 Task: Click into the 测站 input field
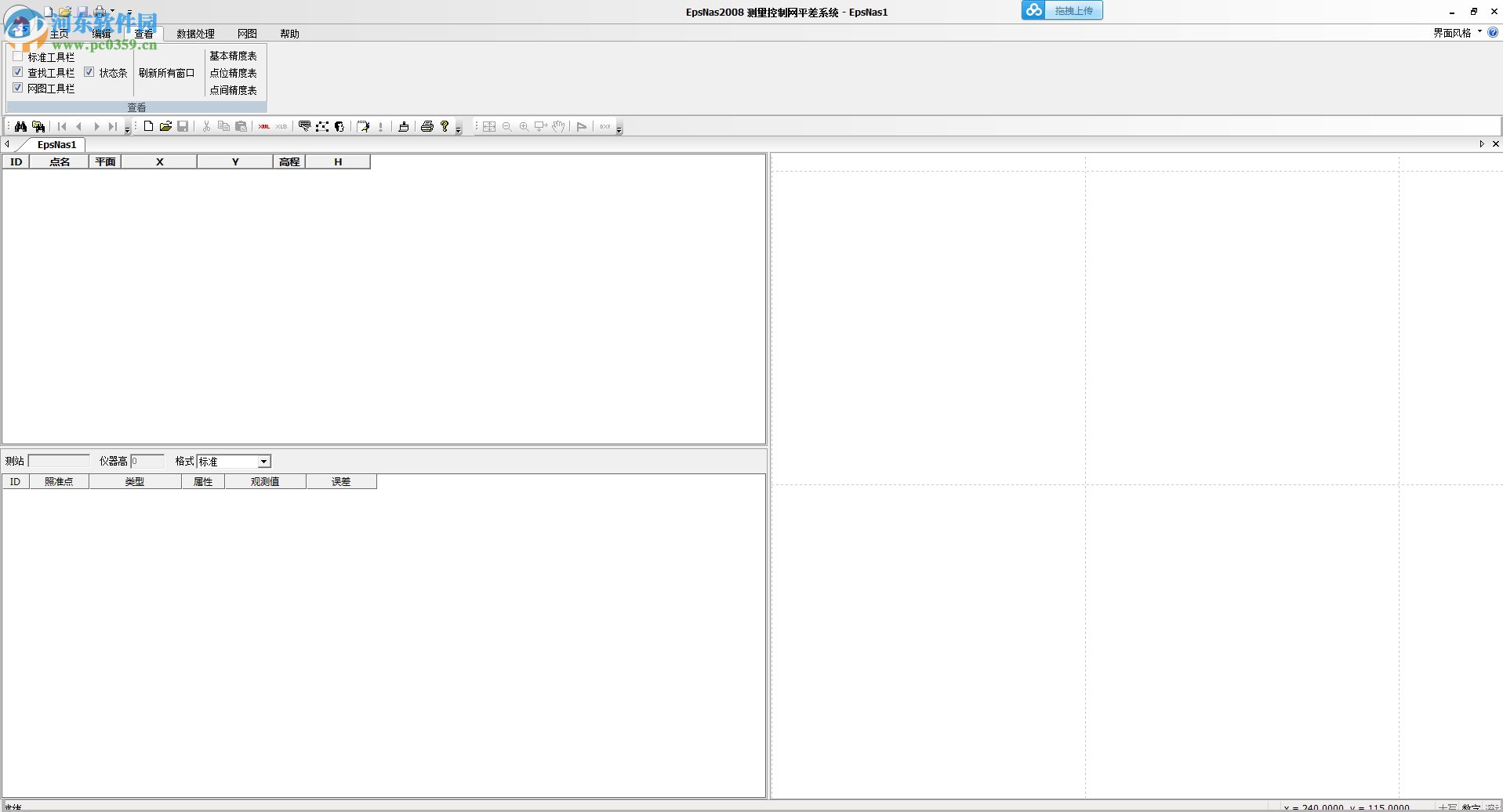point(59,461)
